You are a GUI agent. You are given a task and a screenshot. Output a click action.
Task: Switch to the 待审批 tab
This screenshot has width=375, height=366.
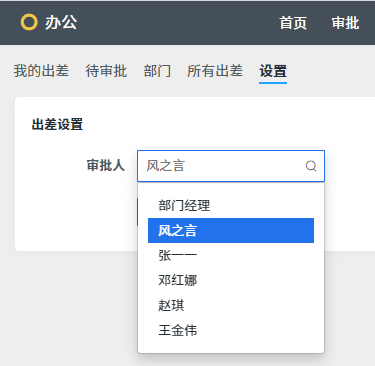106,71
